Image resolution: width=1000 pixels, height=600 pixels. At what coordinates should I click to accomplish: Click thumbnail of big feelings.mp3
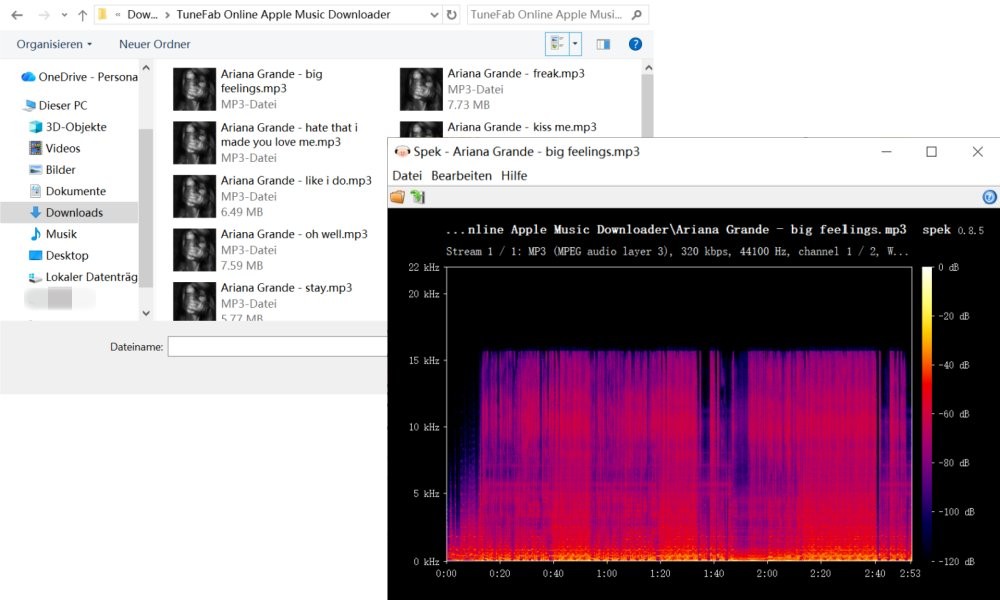pyautogui.click(x=195, y=89)
